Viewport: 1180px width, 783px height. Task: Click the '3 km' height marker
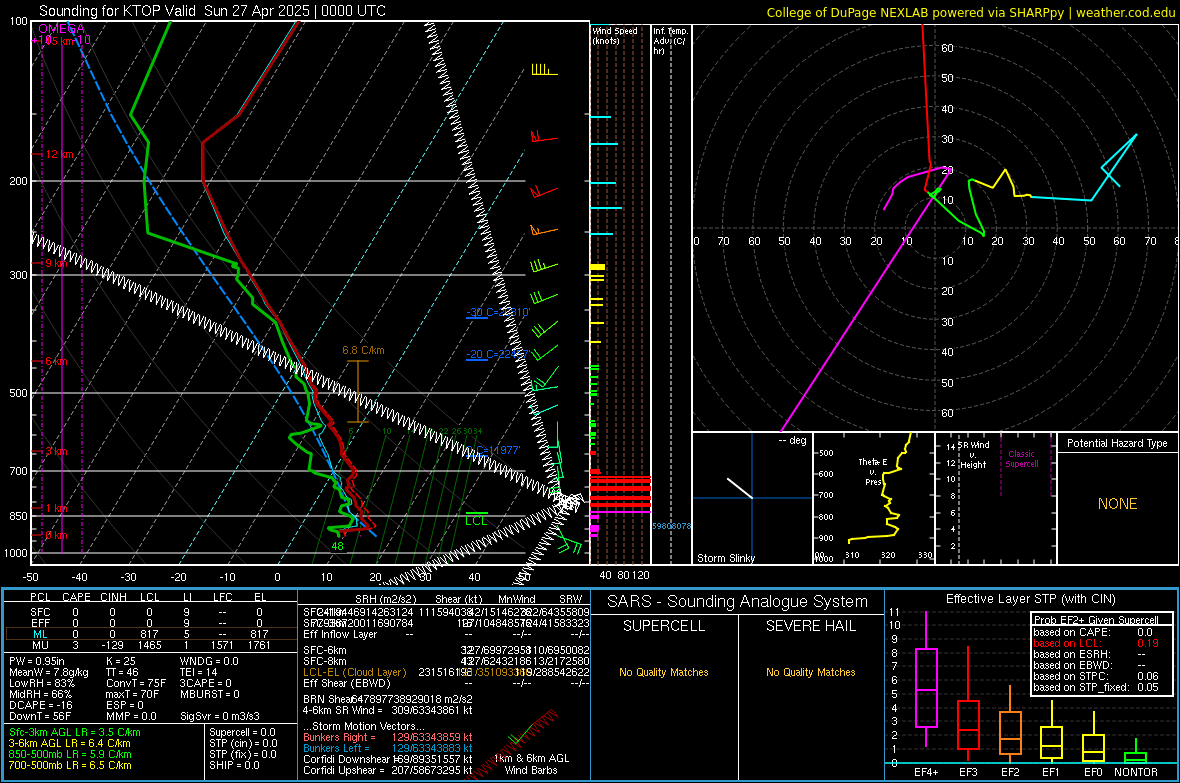(56, 452)
